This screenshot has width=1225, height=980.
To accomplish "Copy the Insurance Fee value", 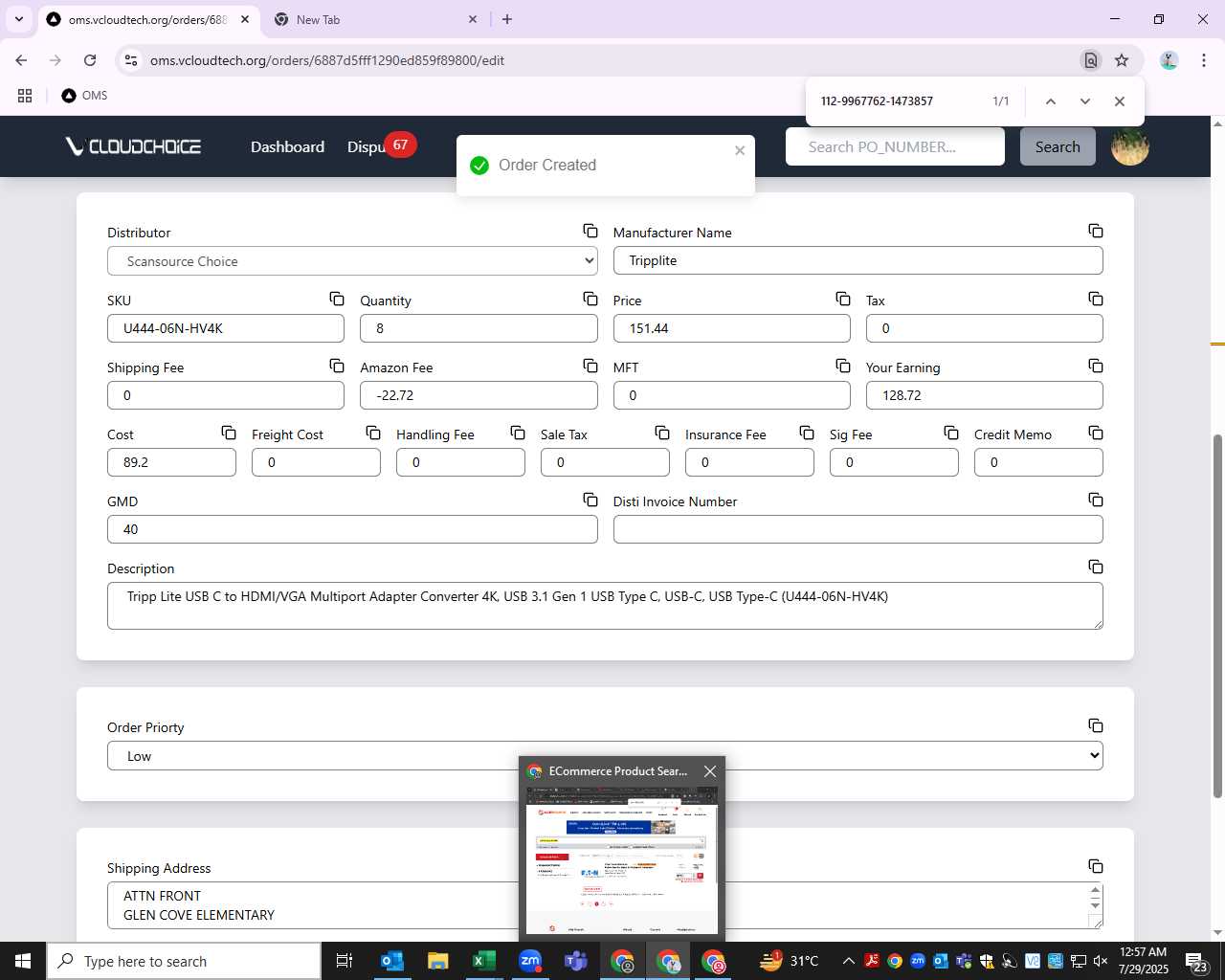I will (x=807, y=434).
